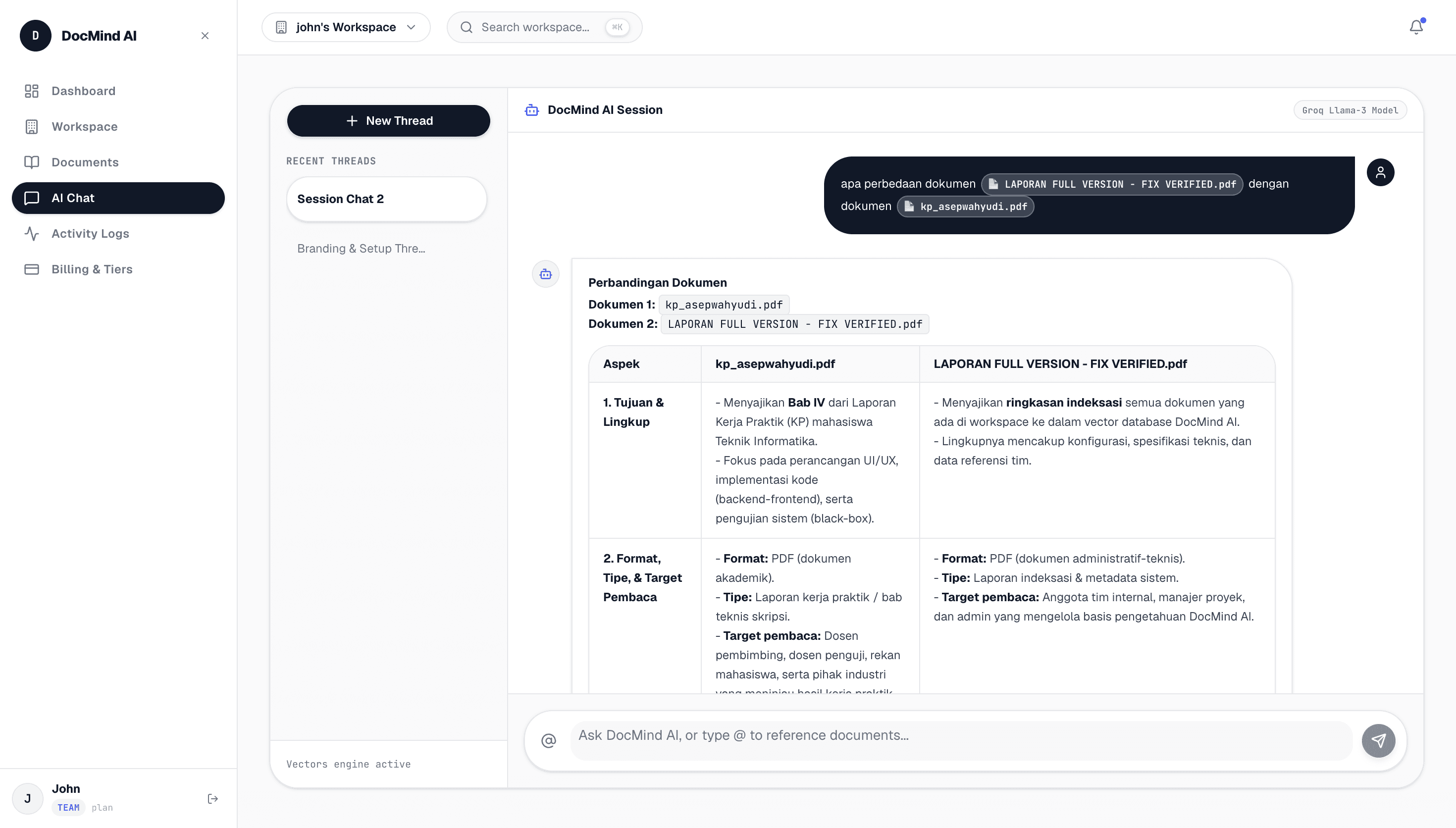Click the robot icon beside DocMind AI Session
The image size is (1456, 828).
point(531,110)
